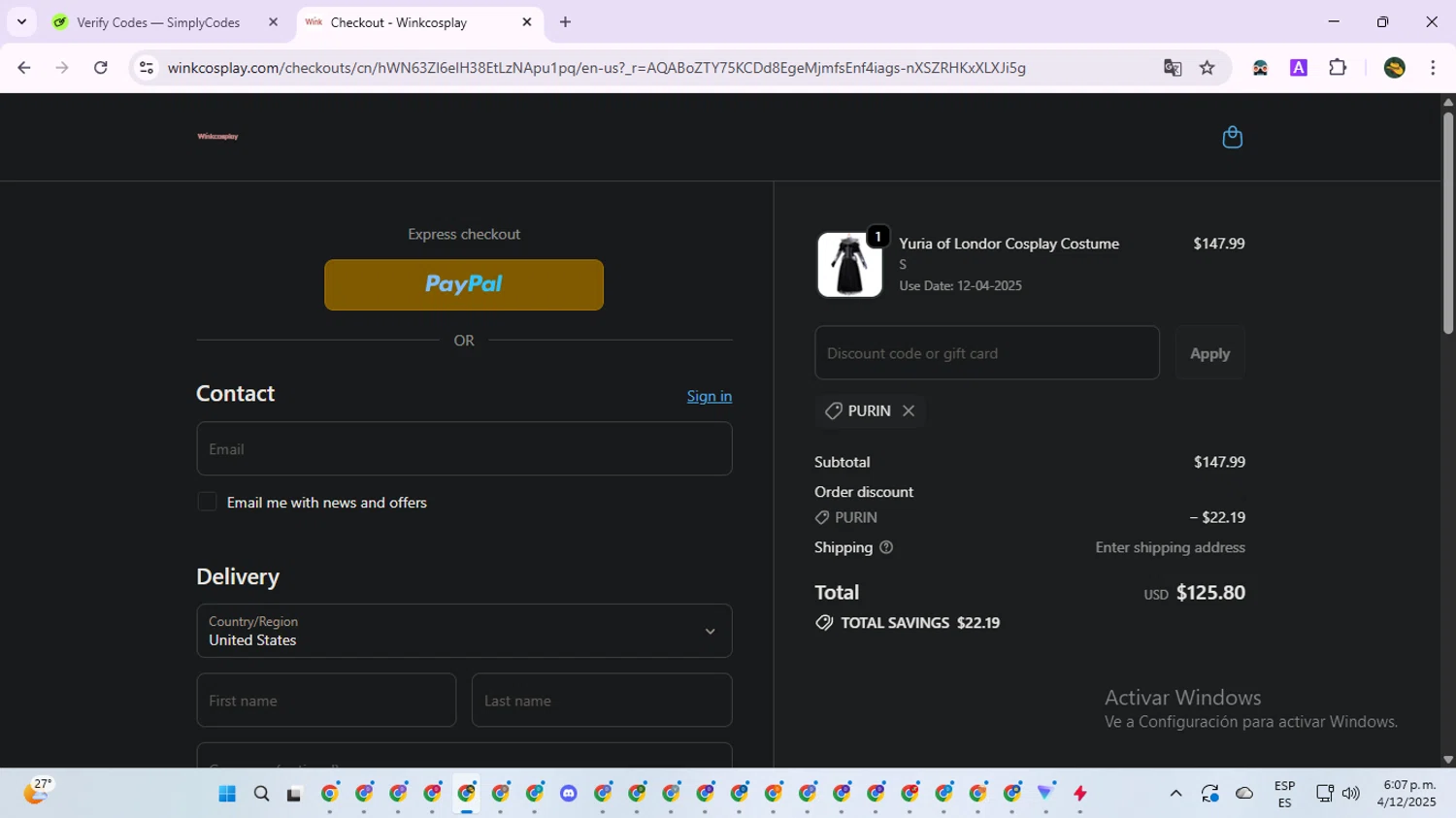Open a new browser tab
Viewport: 1456px width, 818px height.
[x=565, y=22]
